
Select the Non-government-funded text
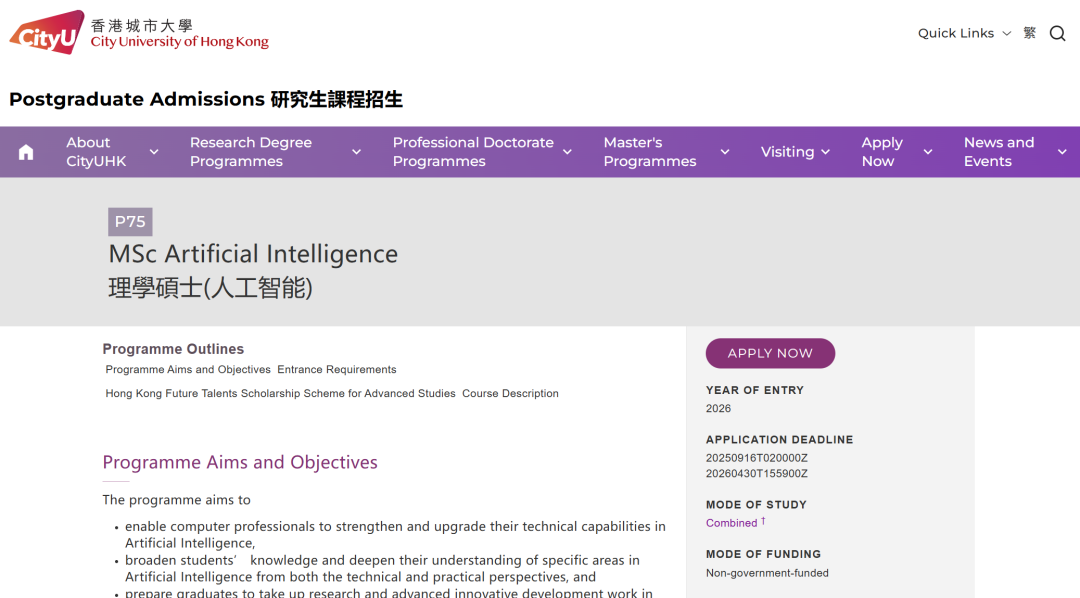767,573
